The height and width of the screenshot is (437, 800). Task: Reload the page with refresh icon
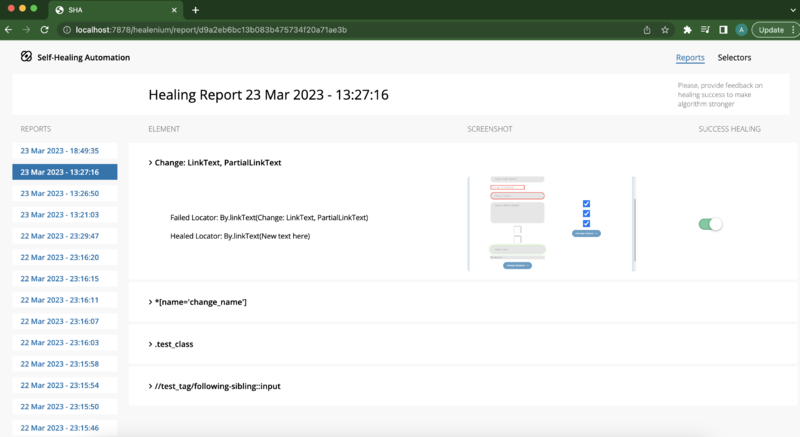(x=44, y=30)
